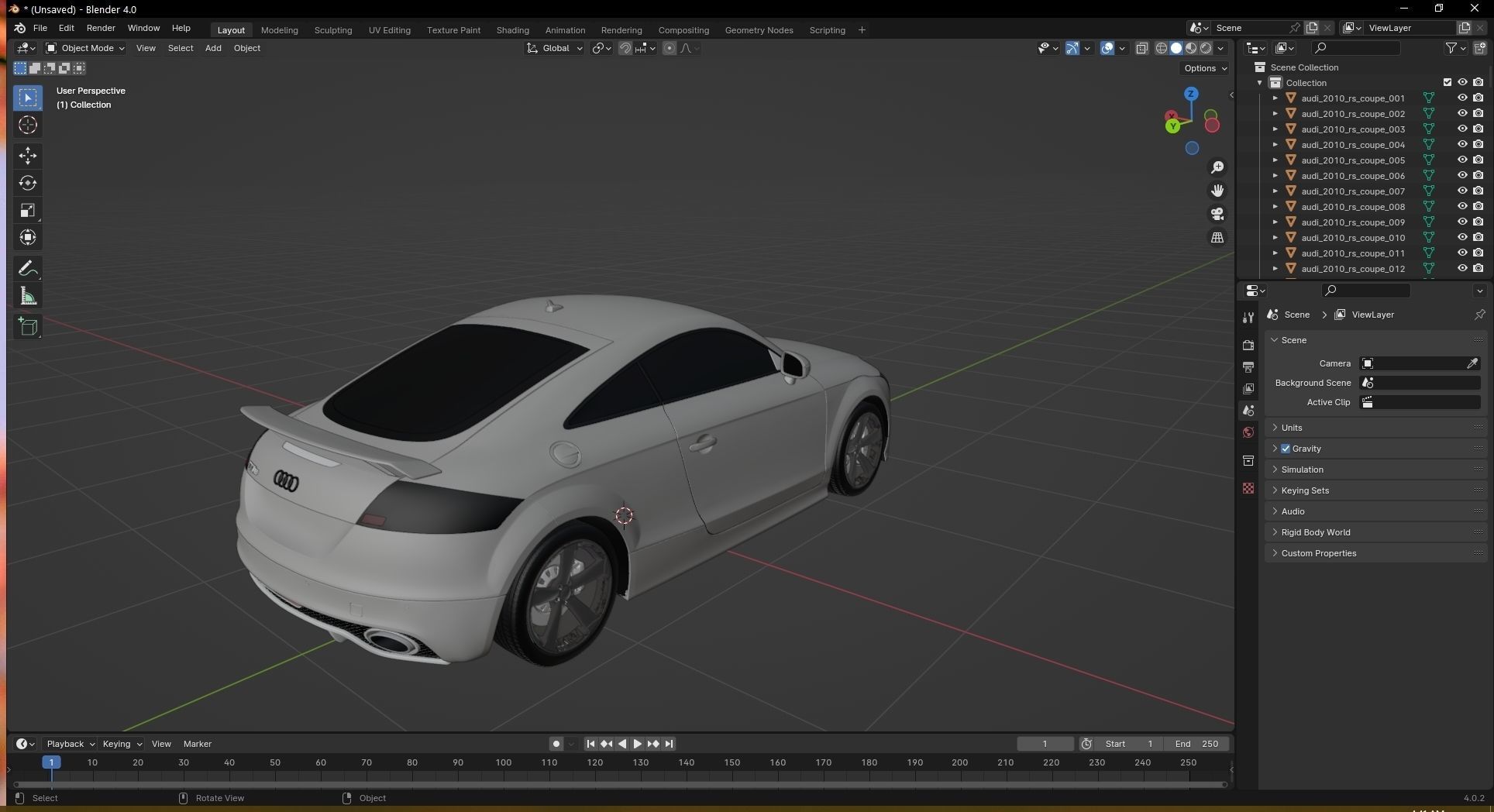Click Marker in the timeline header
The image size is (1494, 812).
[198, 744]
